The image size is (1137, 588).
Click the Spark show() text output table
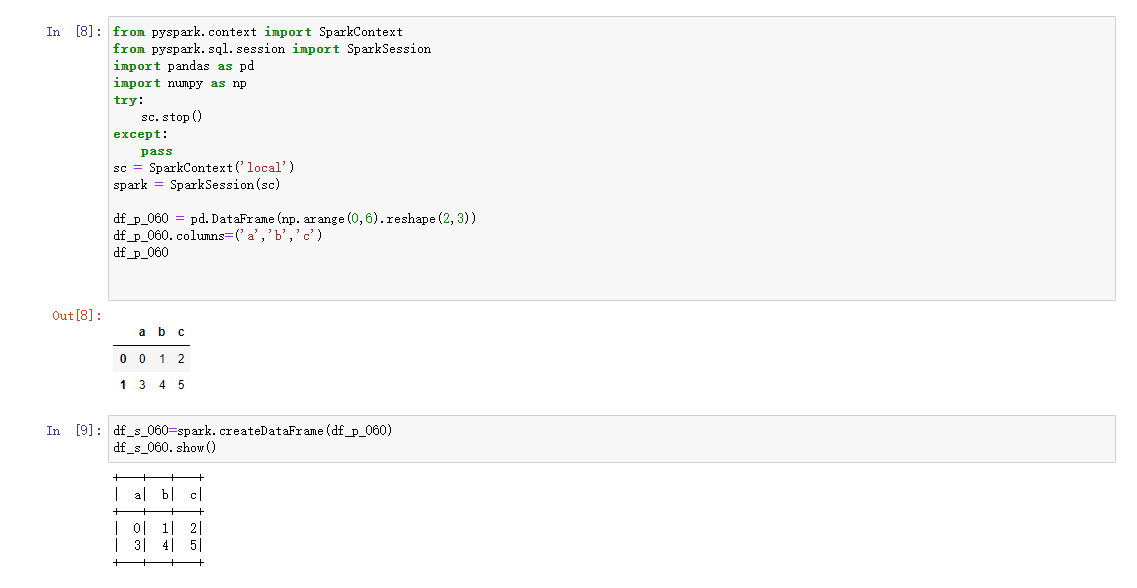(160, 520)
